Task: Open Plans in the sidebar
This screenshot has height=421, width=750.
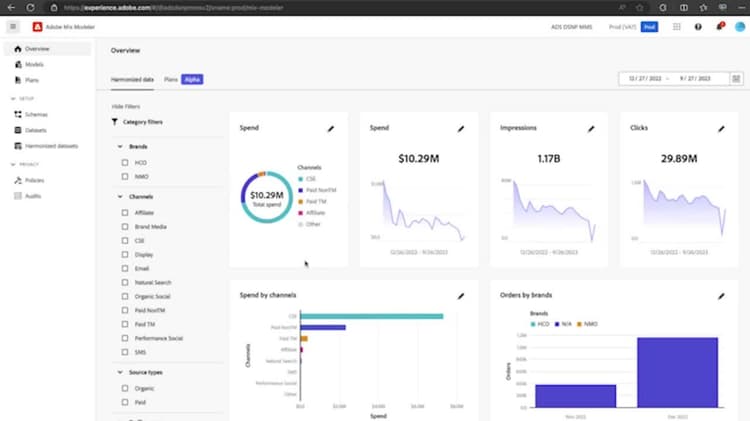Action: pos(47,80)
